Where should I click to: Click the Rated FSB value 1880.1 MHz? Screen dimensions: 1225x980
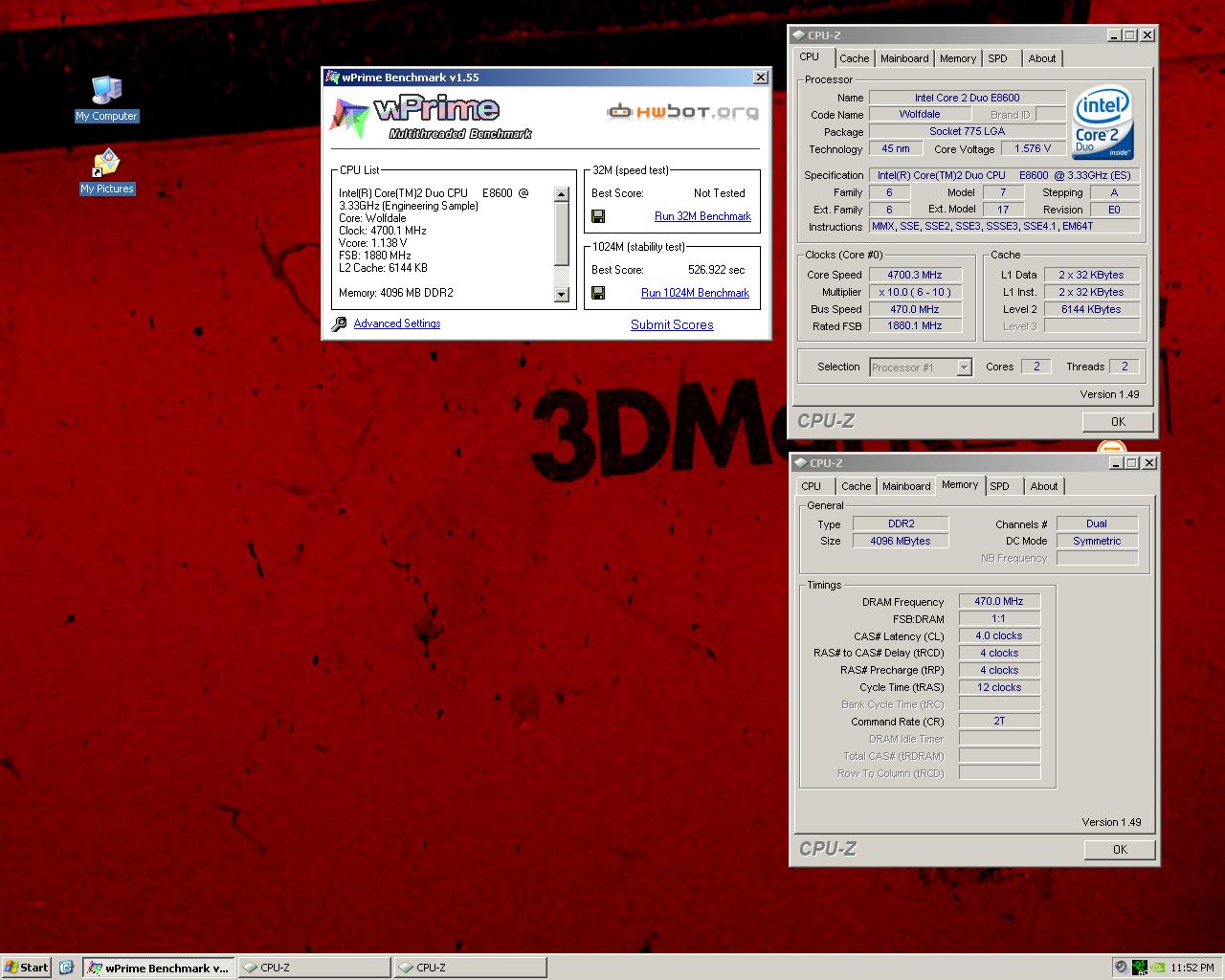point(915,326)
